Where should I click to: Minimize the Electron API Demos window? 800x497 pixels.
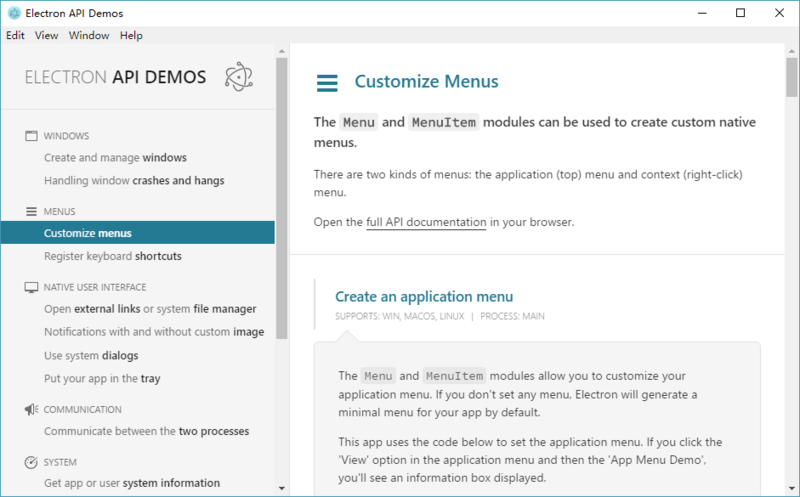click(703, 13)
